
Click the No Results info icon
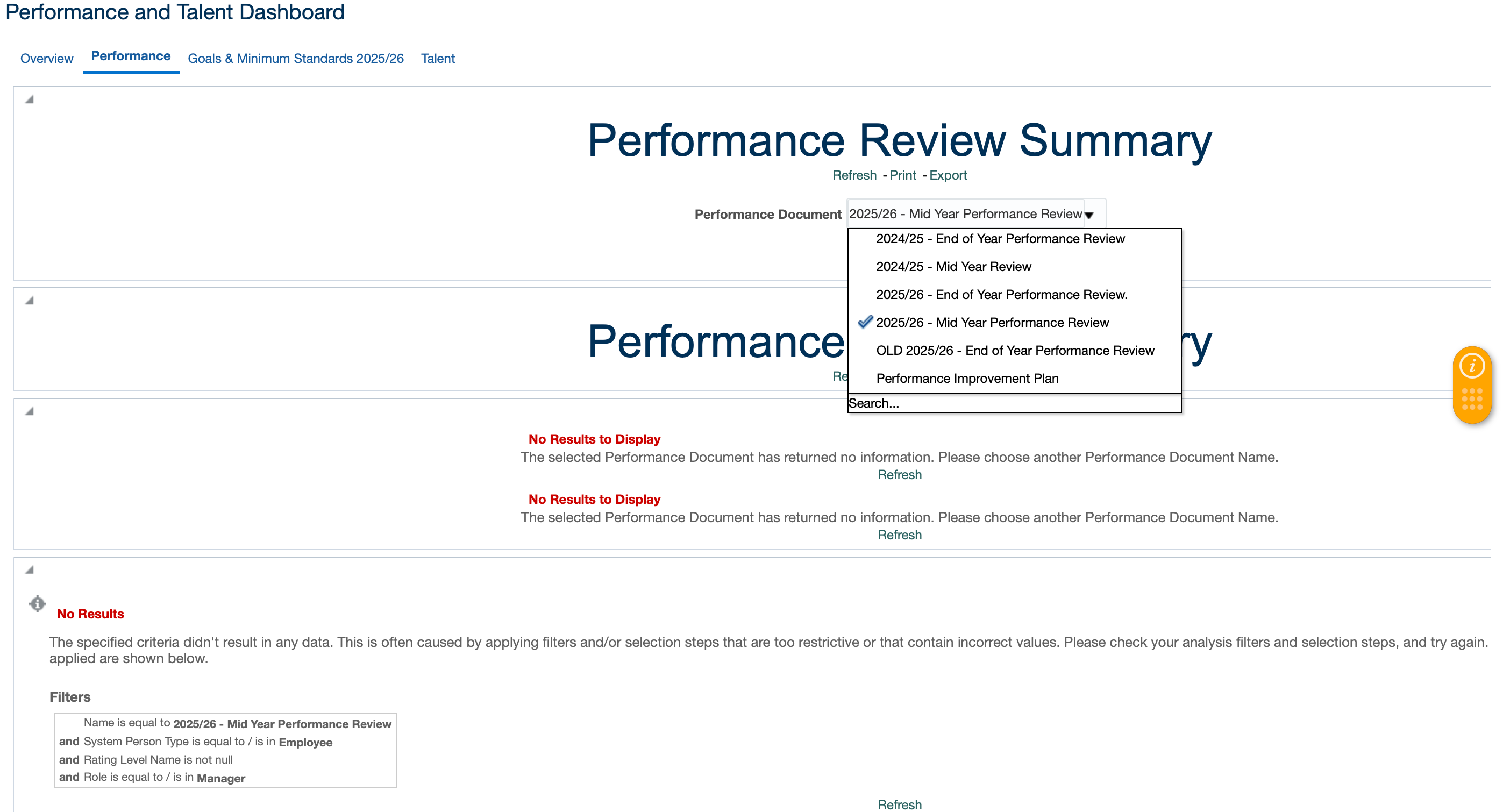pos(38,603)
